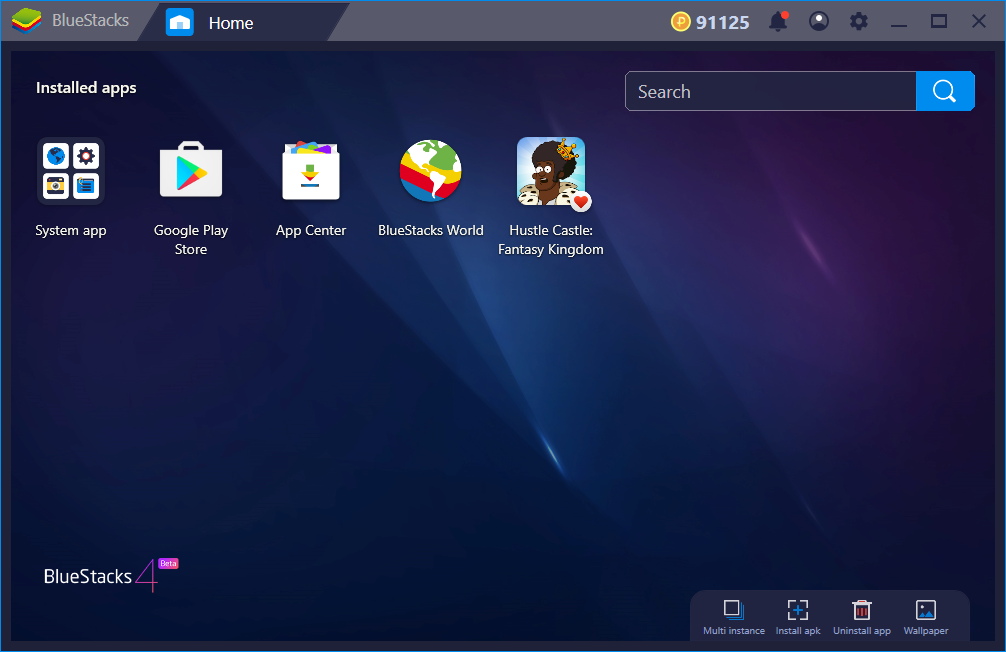
Task: Open the App Center icon
Action: pyautogui.click(x=311, y=171)
